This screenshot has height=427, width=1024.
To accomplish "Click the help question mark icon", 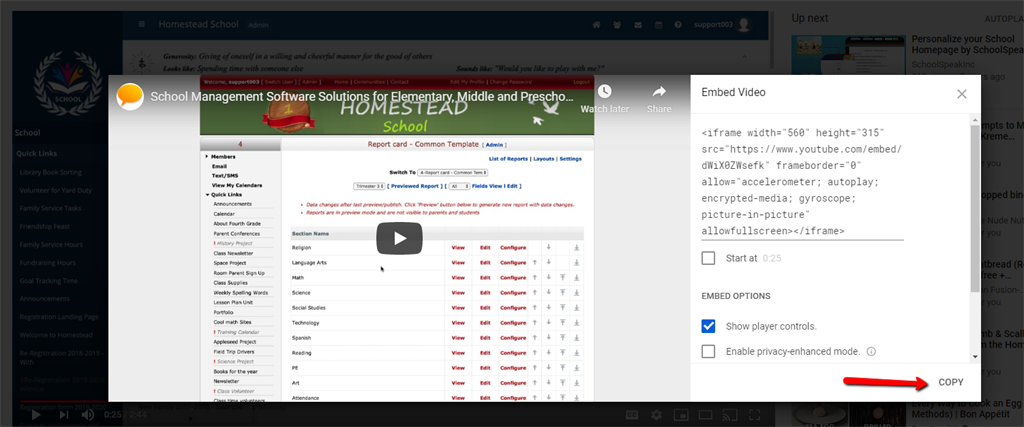I will (678, 25).
